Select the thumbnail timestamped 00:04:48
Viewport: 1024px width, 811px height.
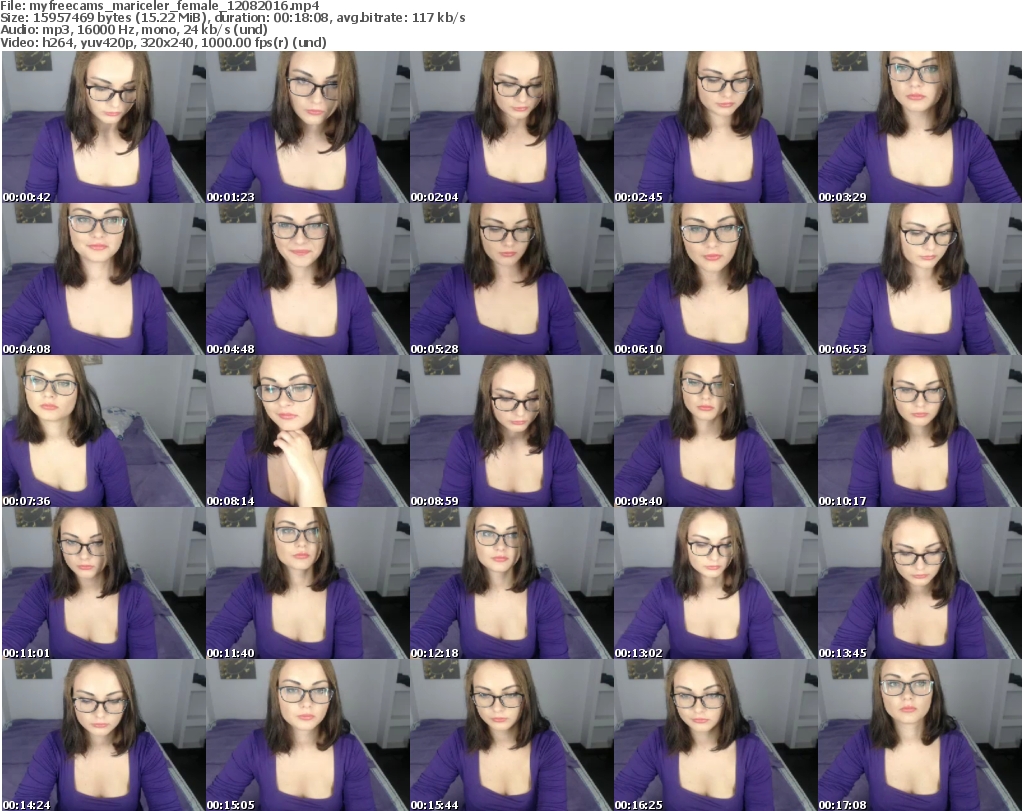tap(308, 279)
